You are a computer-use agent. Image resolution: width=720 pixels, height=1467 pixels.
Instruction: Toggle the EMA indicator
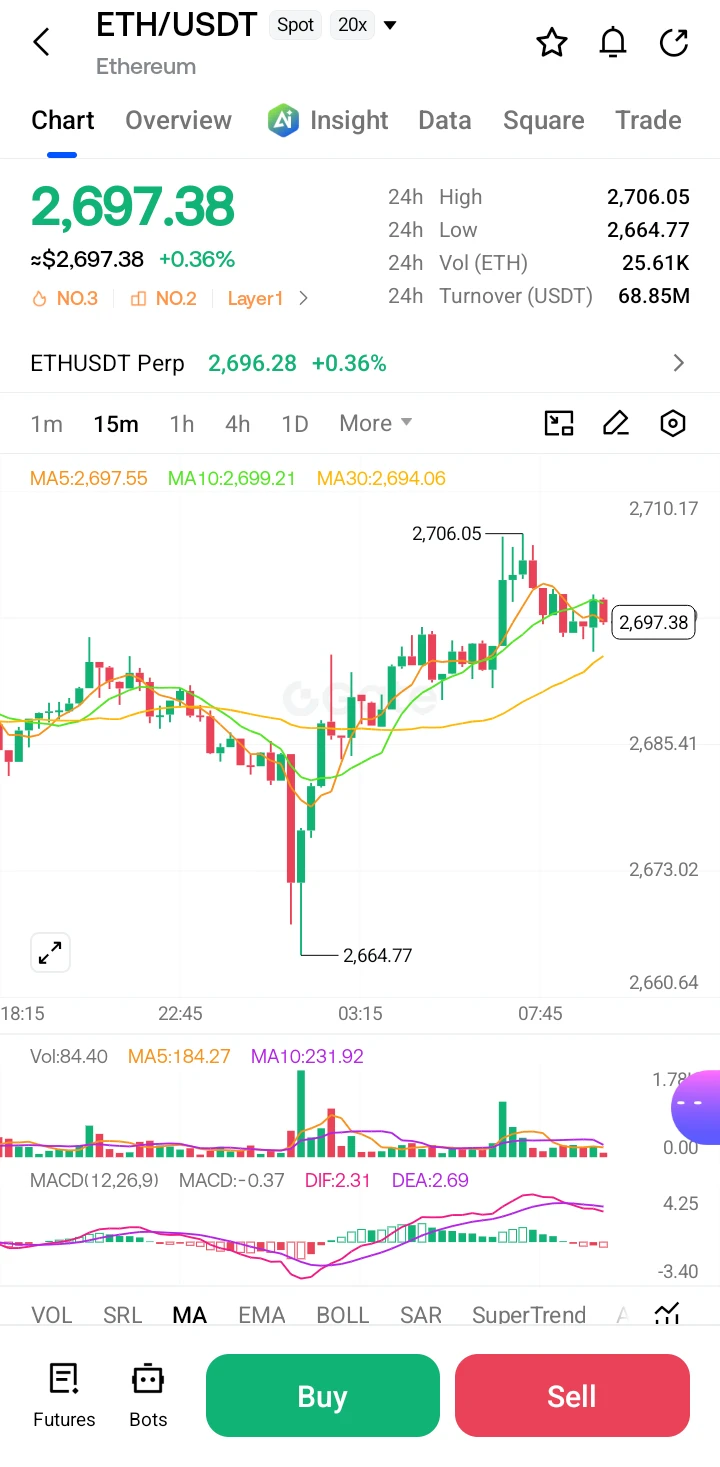[x=262, y=1314]
